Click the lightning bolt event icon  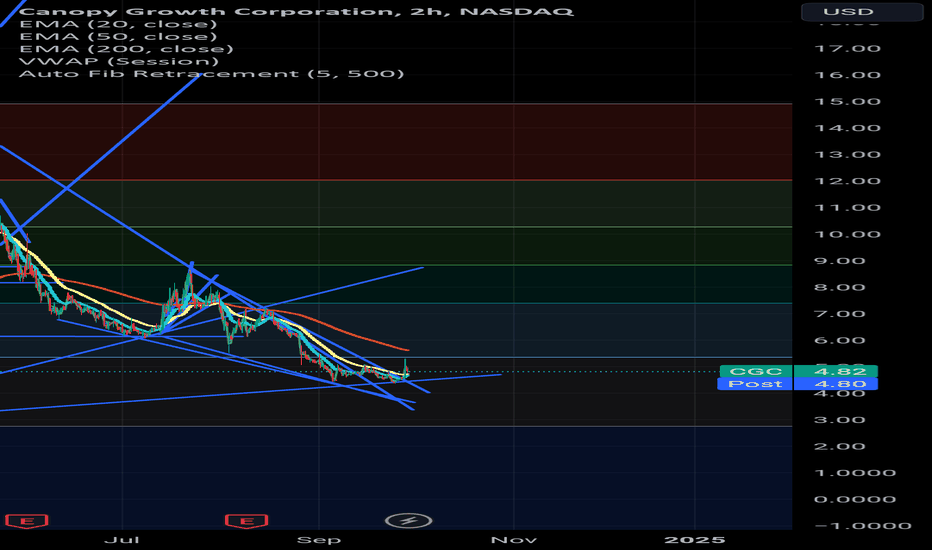click(408, 521)
